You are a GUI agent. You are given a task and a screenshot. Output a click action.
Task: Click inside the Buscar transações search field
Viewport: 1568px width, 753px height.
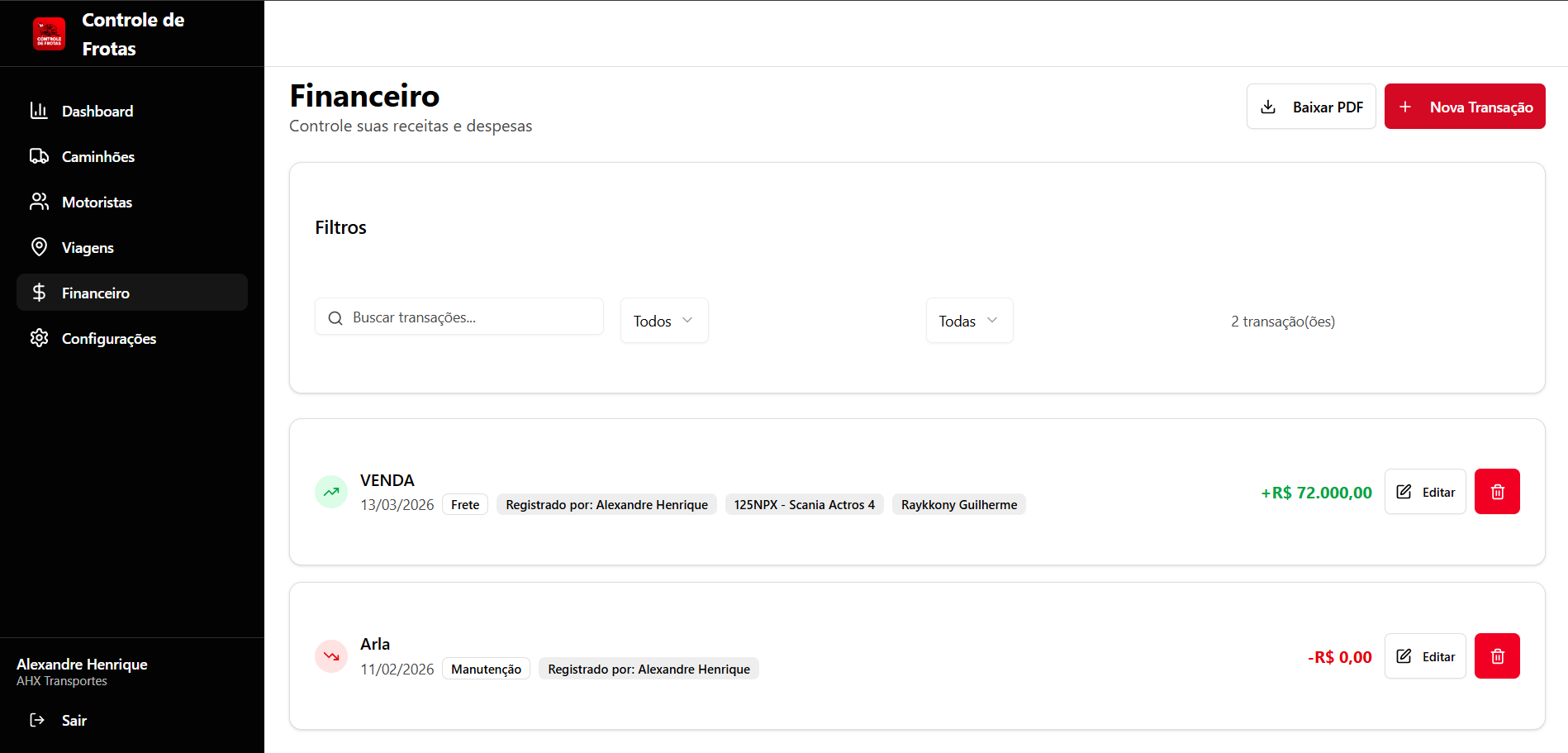459,317
